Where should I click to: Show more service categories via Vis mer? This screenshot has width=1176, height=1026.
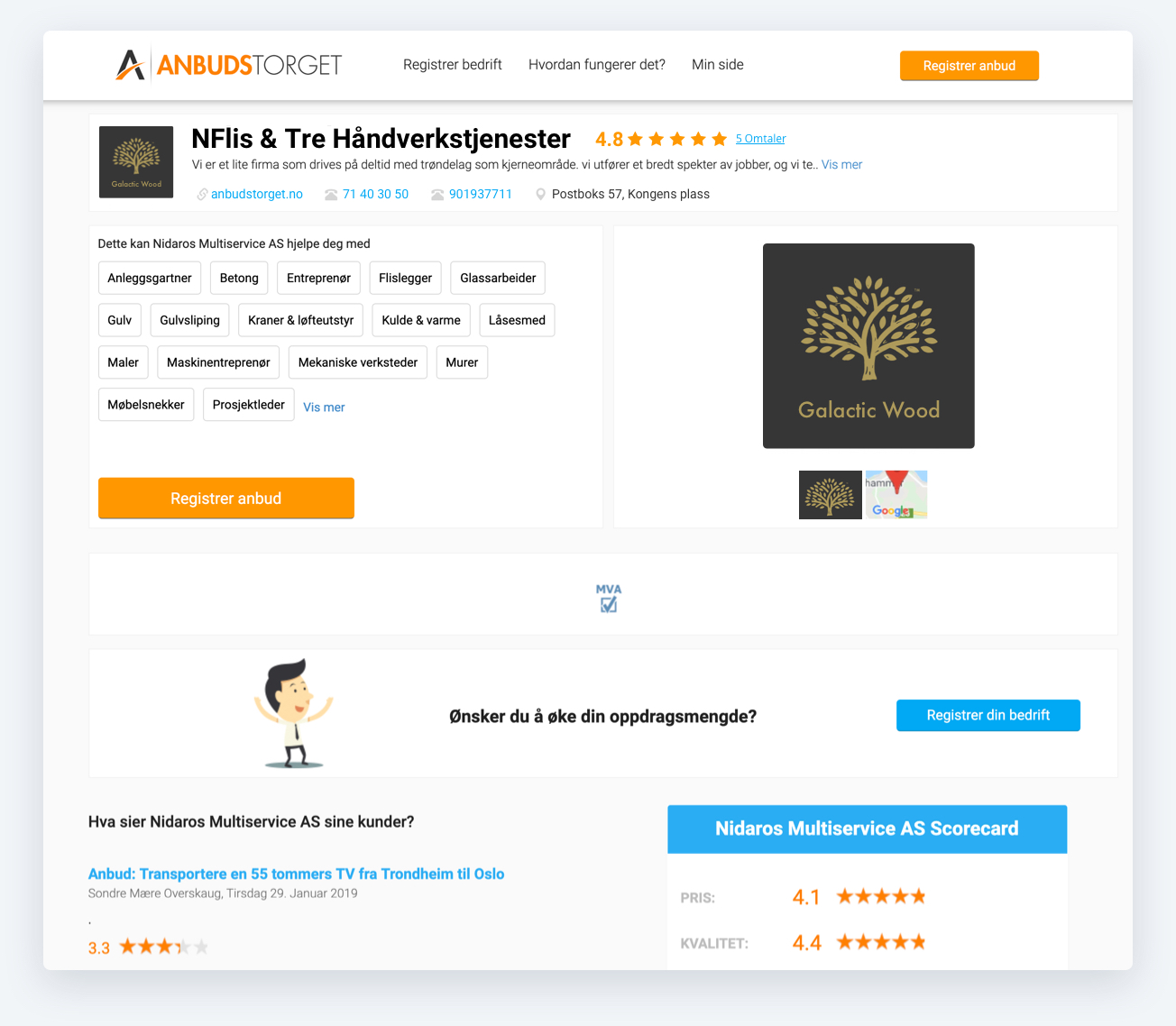tap(324, 408)
